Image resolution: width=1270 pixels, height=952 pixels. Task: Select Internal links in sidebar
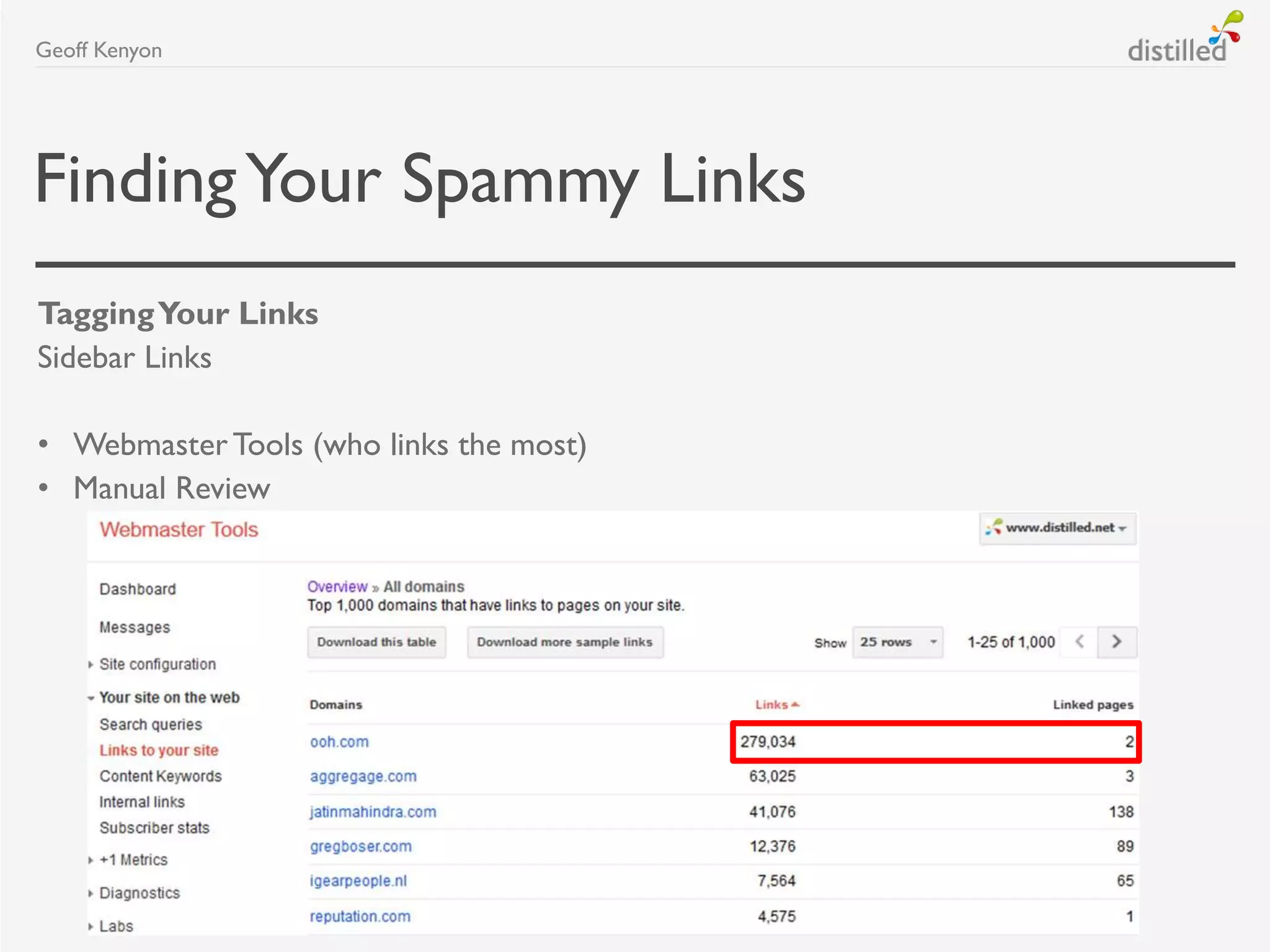click(x=142, y=802)
